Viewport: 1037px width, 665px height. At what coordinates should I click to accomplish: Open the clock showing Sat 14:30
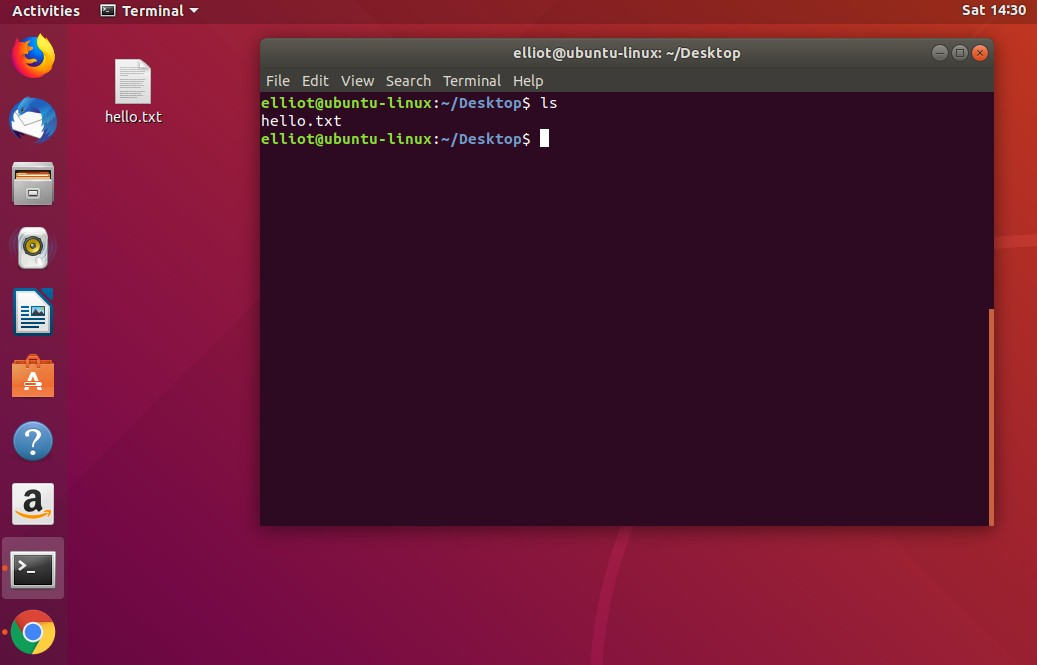coord(993,10)
